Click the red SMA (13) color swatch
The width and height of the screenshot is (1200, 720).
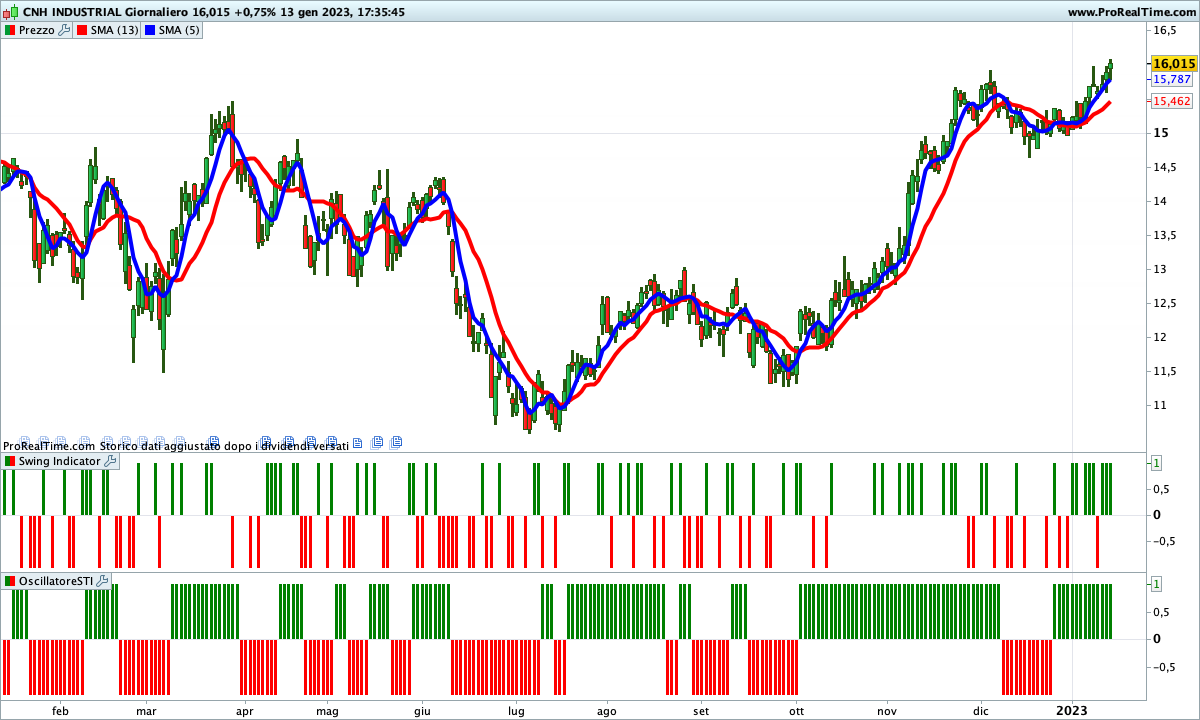point(82,30)
